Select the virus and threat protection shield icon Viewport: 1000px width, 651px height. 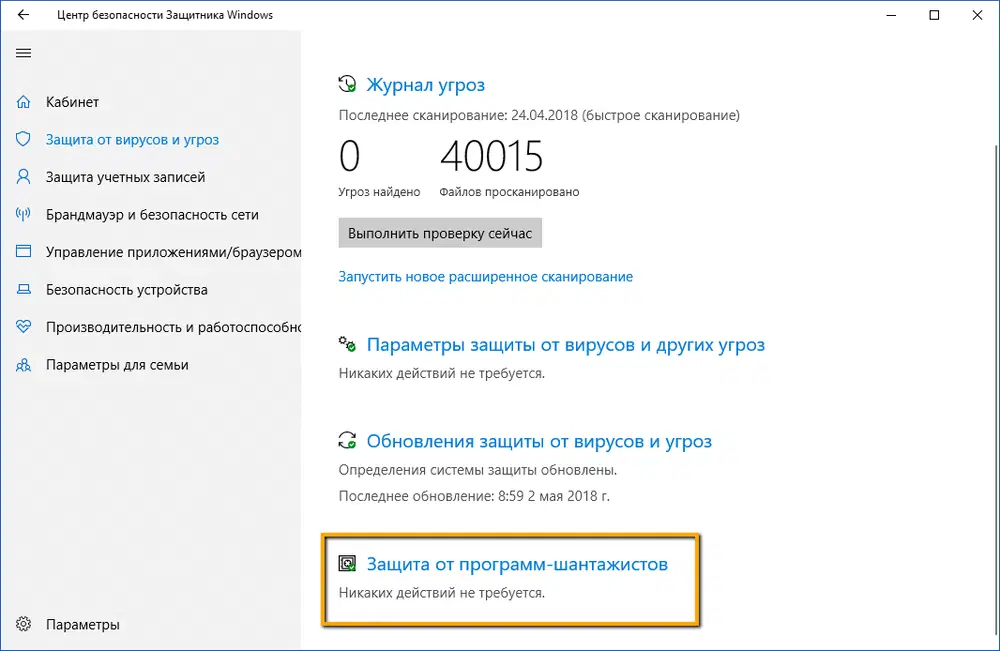tap(23, 139)
